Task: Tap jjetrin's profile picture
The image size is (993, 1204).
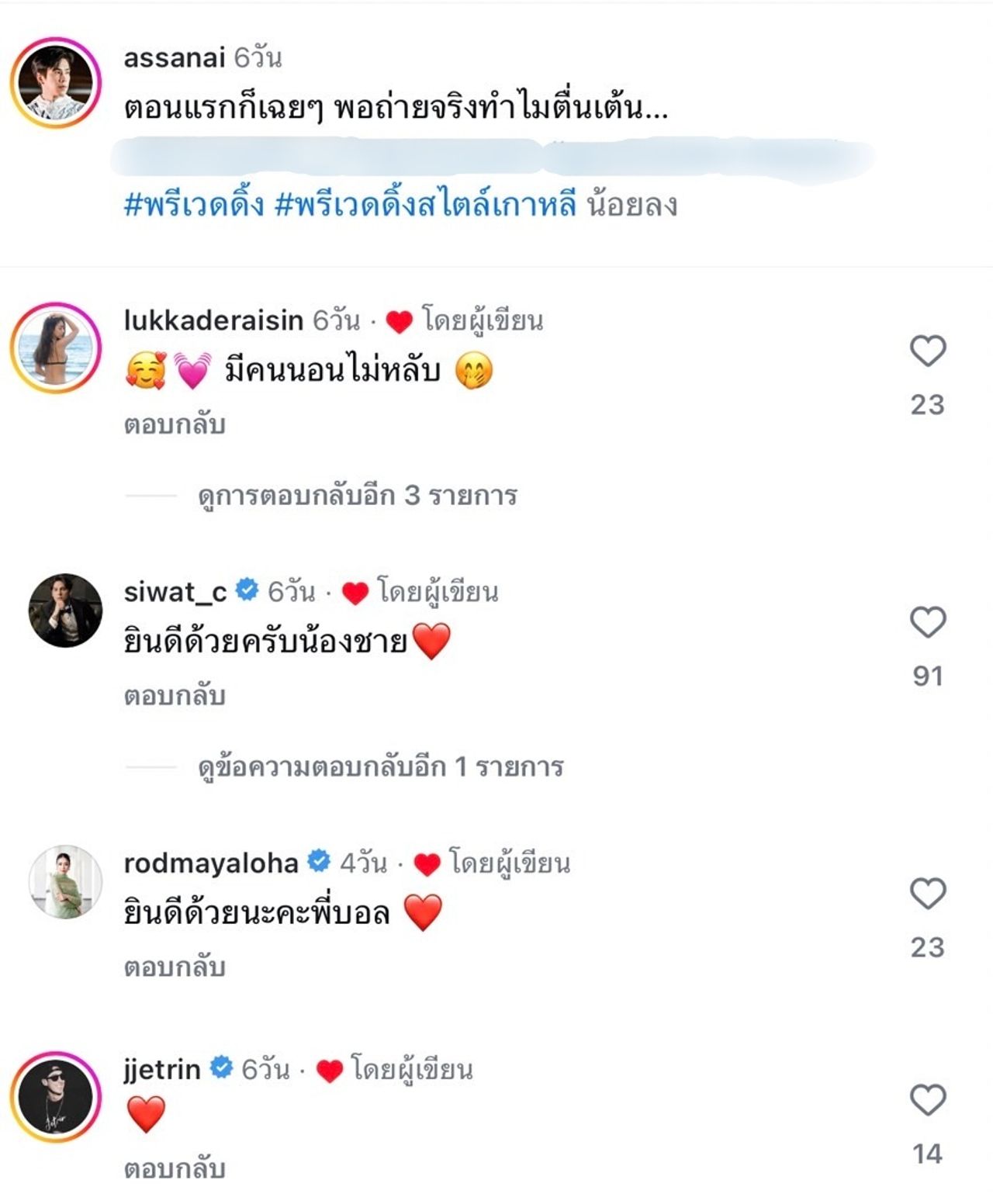Action: [x=56, y=1098]
